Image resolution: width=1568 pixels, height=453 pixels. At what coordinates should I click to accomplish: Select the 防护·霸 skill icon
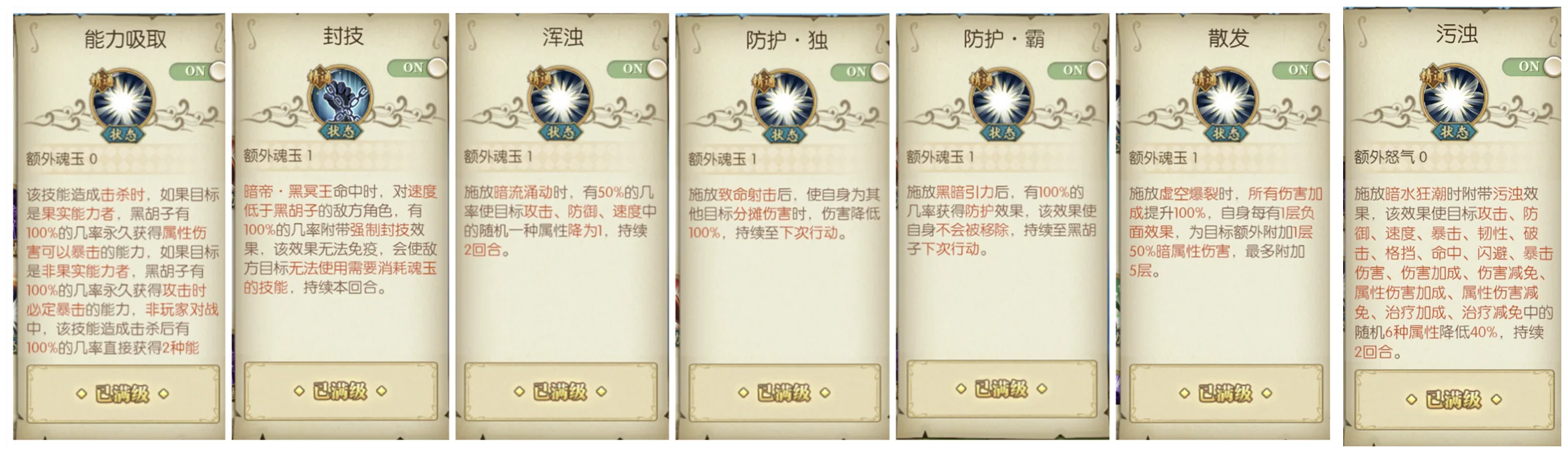point(1002,100)
